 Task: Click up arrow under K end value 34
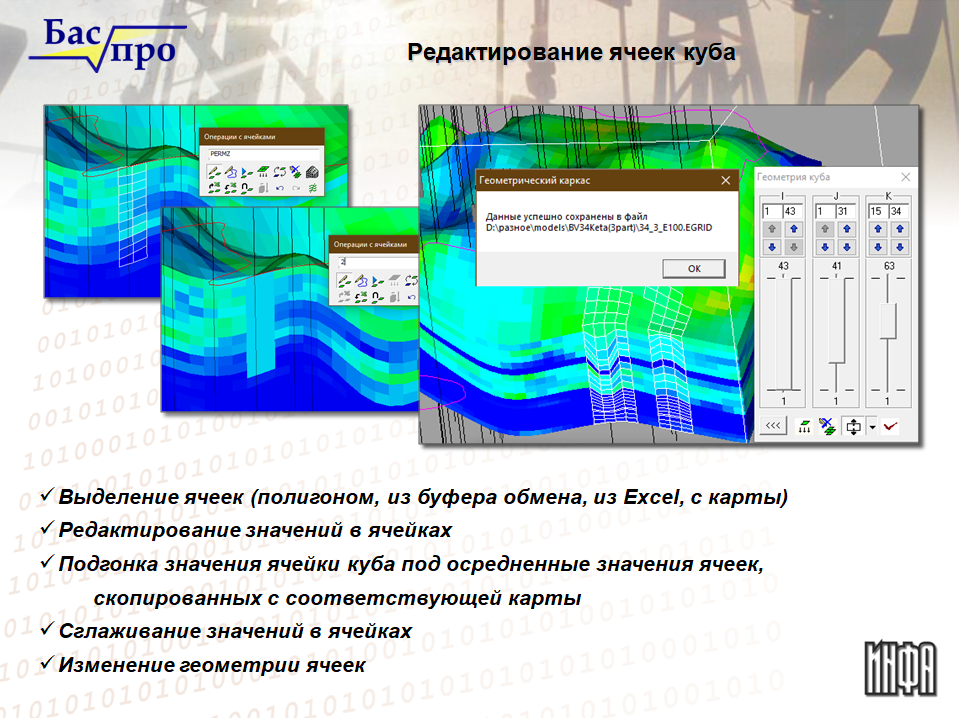(x=900, y=229)
